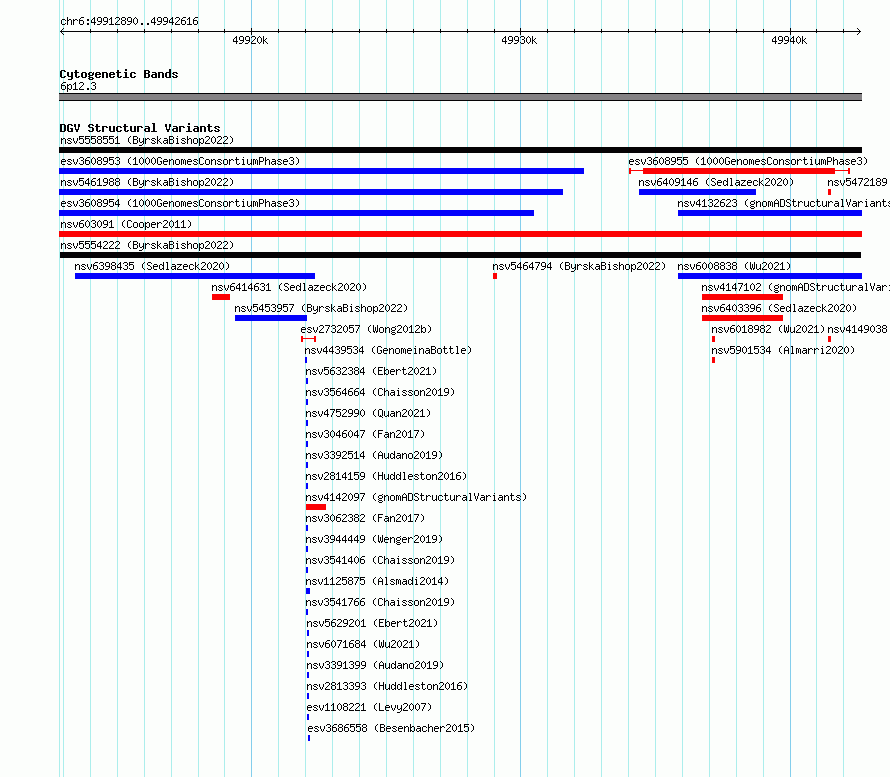Click nsv6071684 (Wu2021) label
This screenshot has width=890, height=777.
coord(363,644)
